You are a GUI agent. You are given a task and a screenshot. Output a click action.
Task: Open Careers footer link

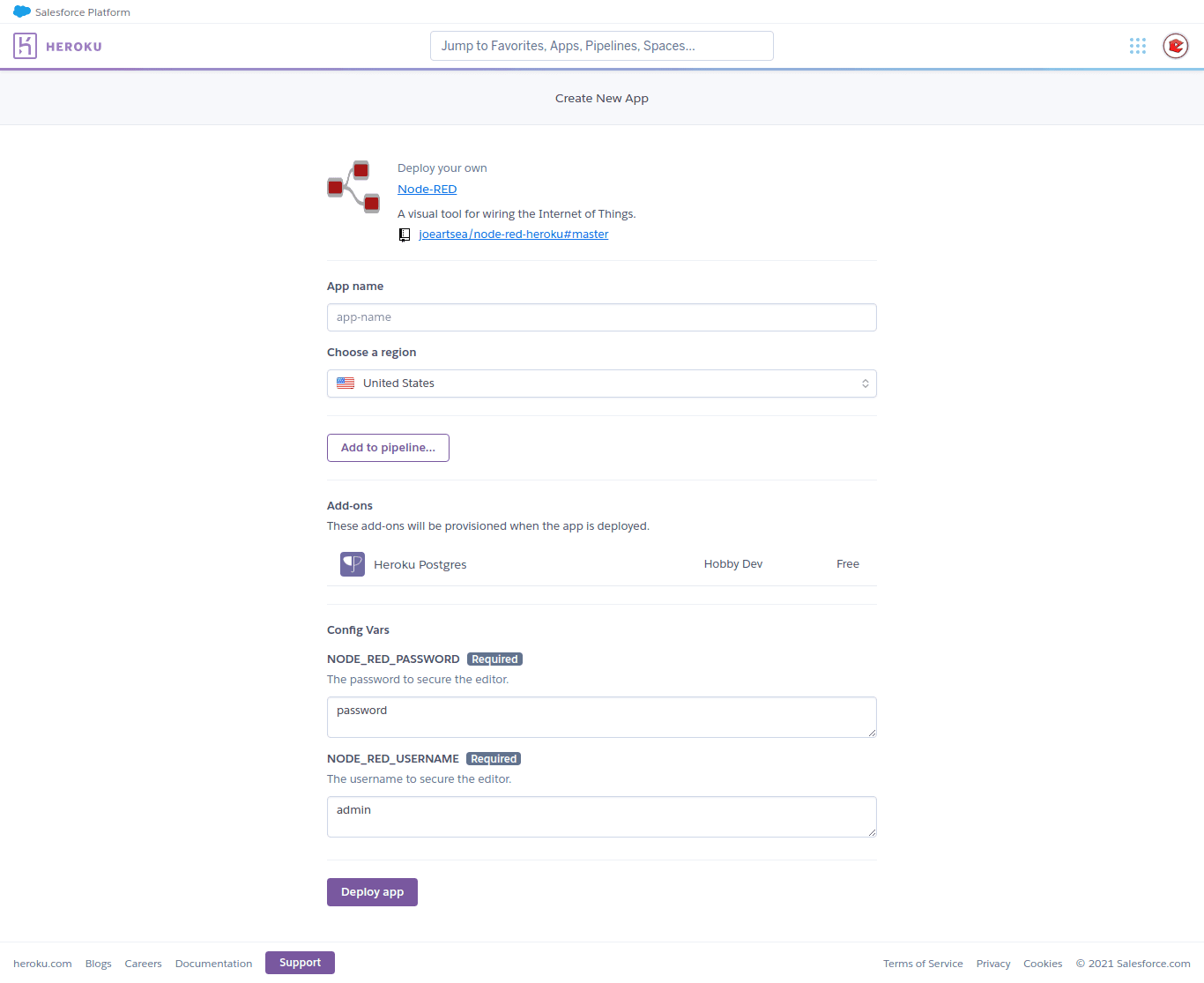pos(144,964)
